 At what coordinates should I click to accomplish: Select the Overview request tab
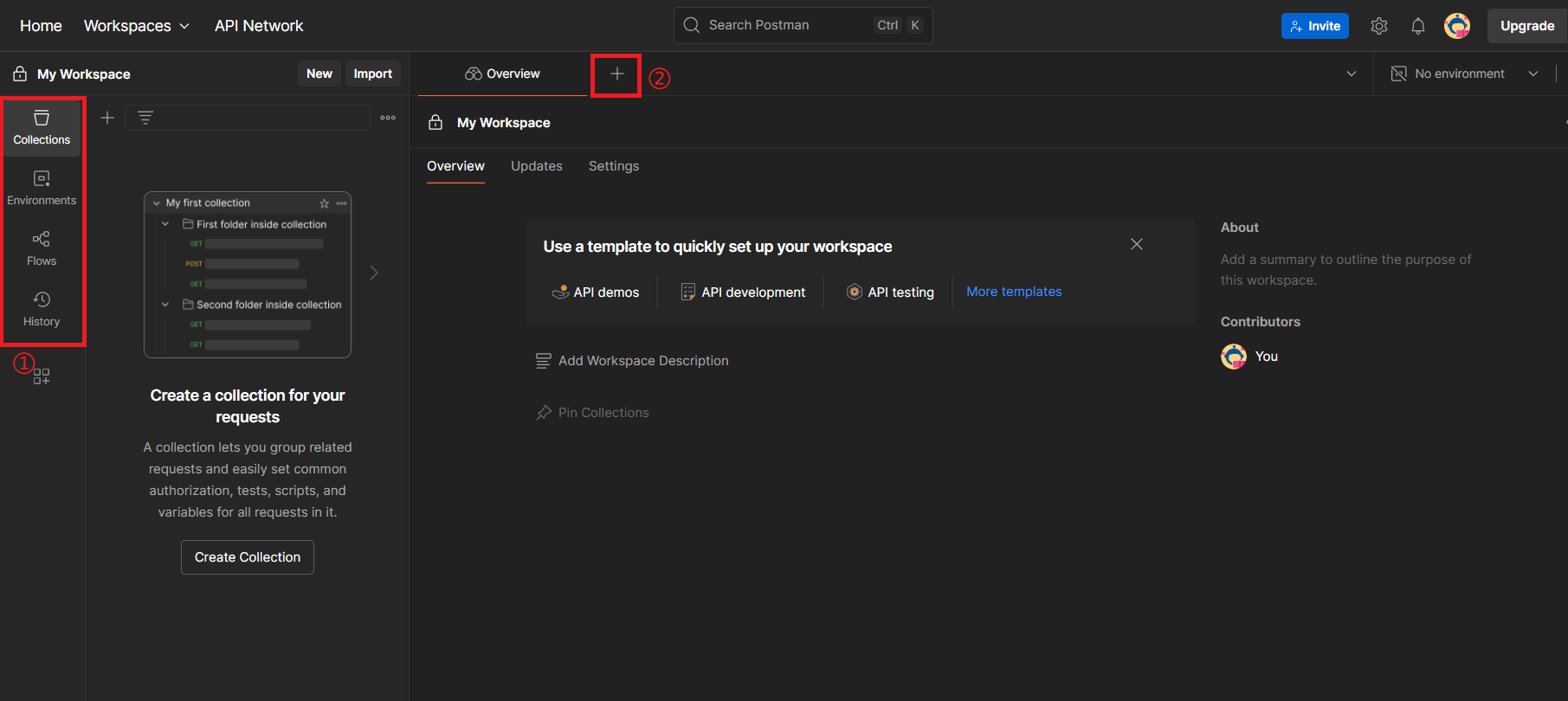point(502,74)
